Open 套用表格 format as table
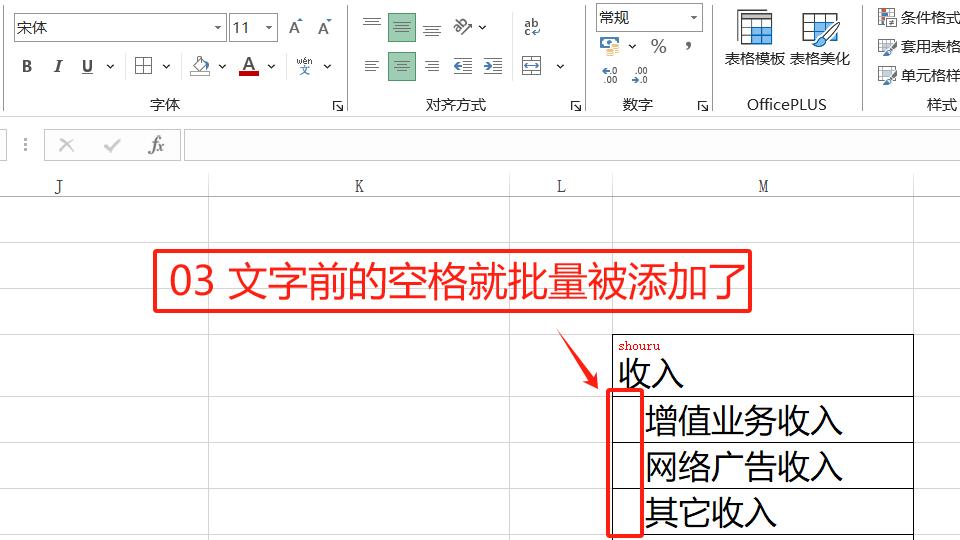The height and width of the screenshot is (540, 960). (918, 47)
